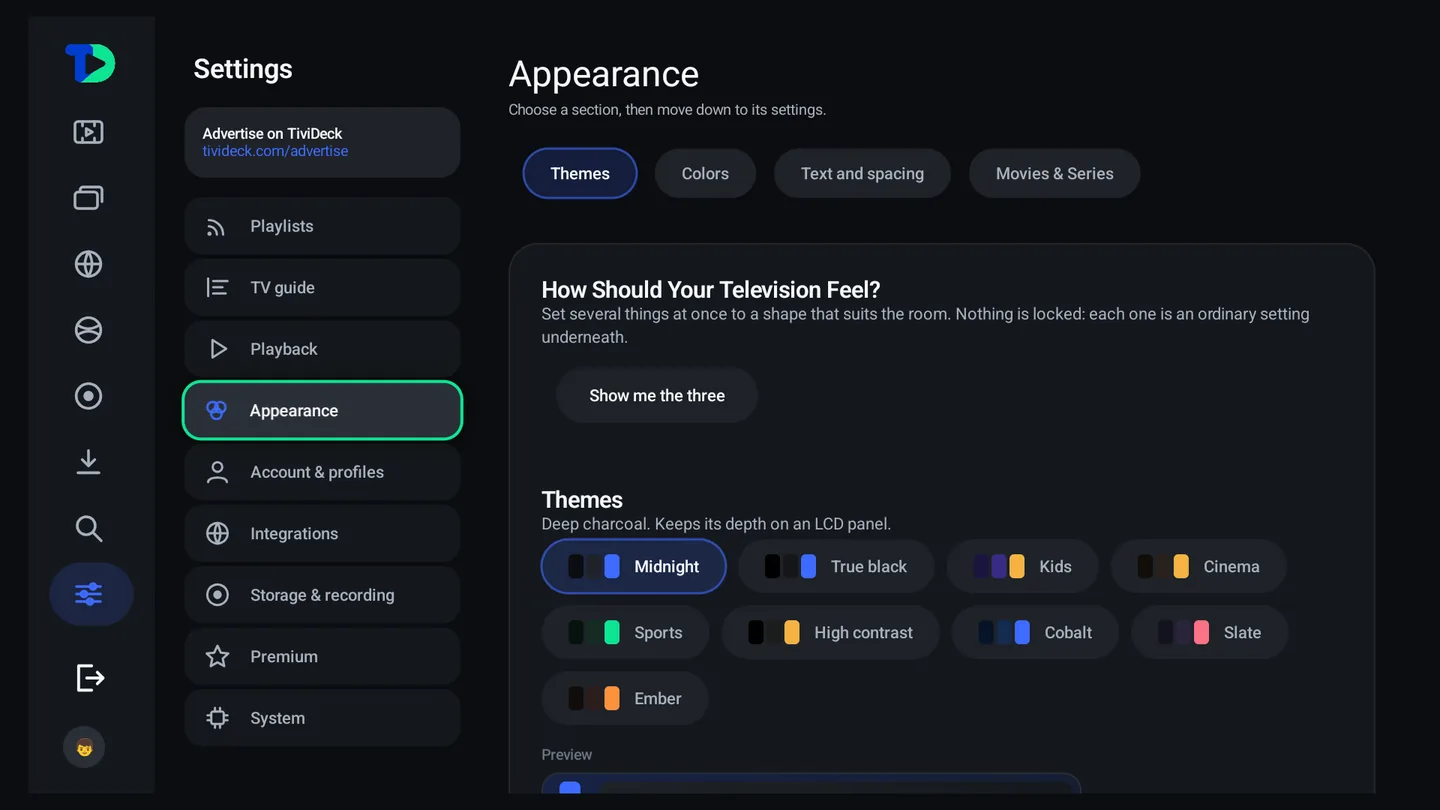Select the True black theme

pos(836,566)
